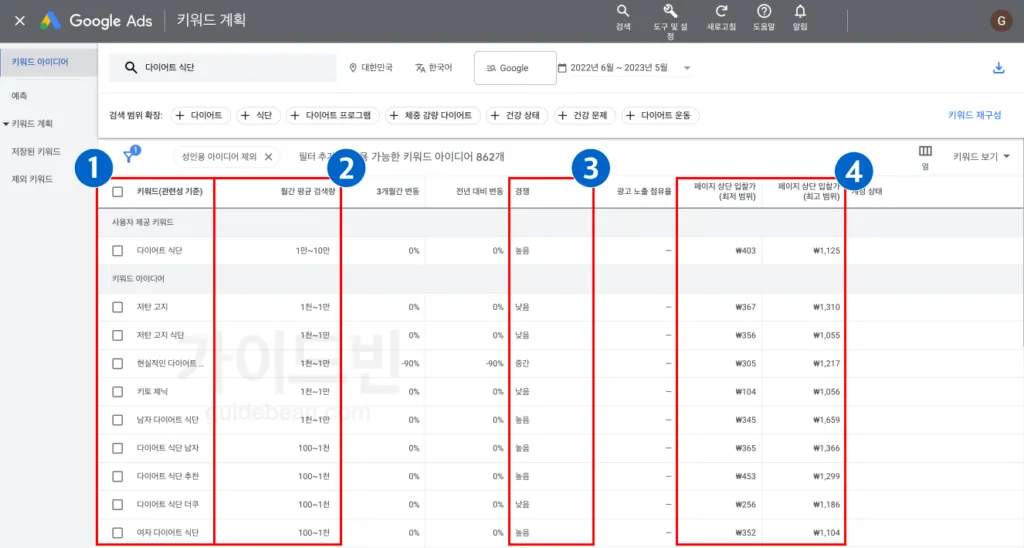This screenshot has width=1024, height=548.
Task: Click the 중간 competition cell
Action: (x=522, y=364)
